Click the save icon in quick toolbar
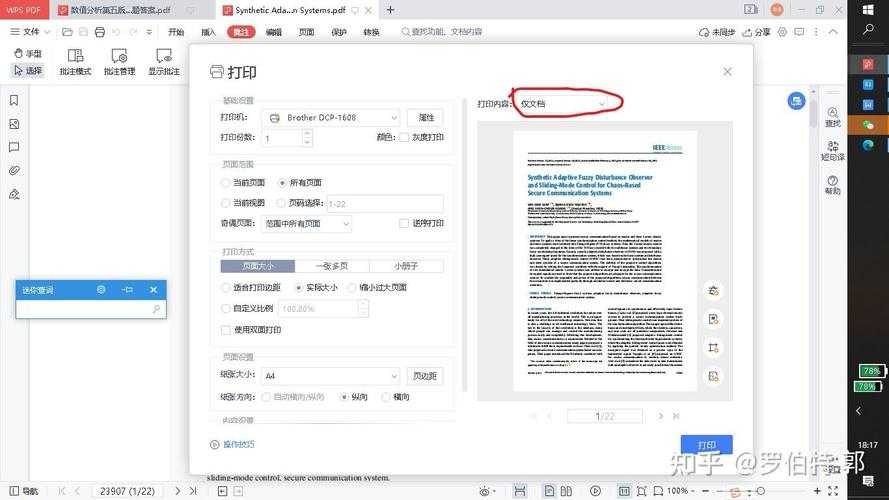This screenshot has width=889, height=500. point(83,32)
